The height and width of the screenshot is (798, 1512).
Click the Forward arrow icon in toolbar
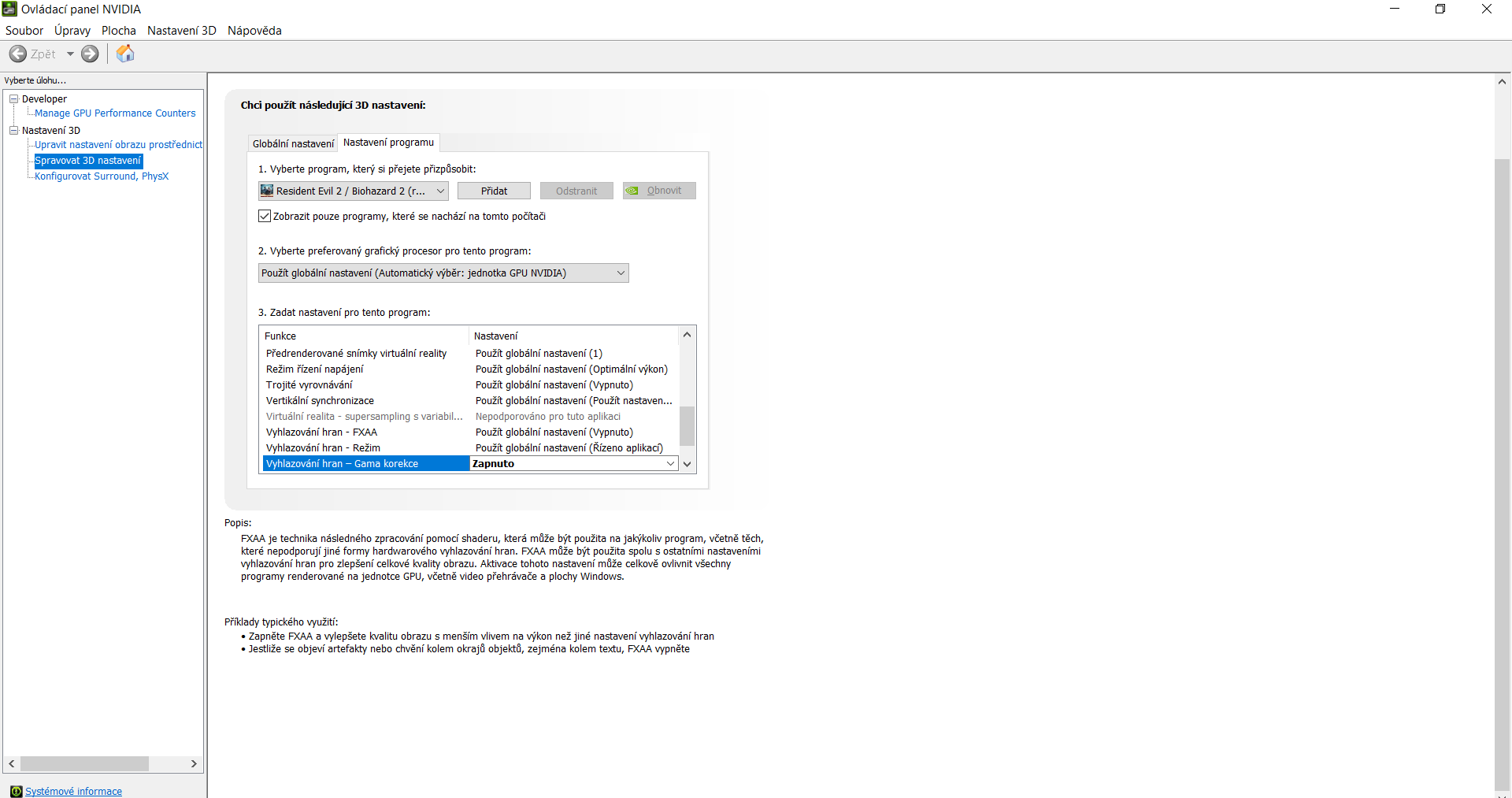pos(91,54)
